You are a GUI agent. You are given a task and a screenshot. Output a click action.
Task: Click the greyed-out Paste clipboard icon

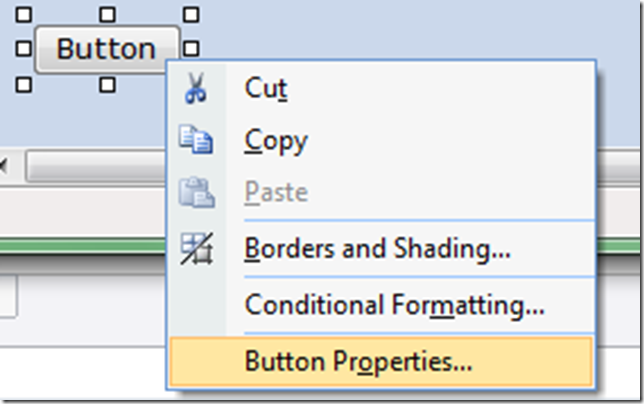pyautogui.click(x=195, y=192)
